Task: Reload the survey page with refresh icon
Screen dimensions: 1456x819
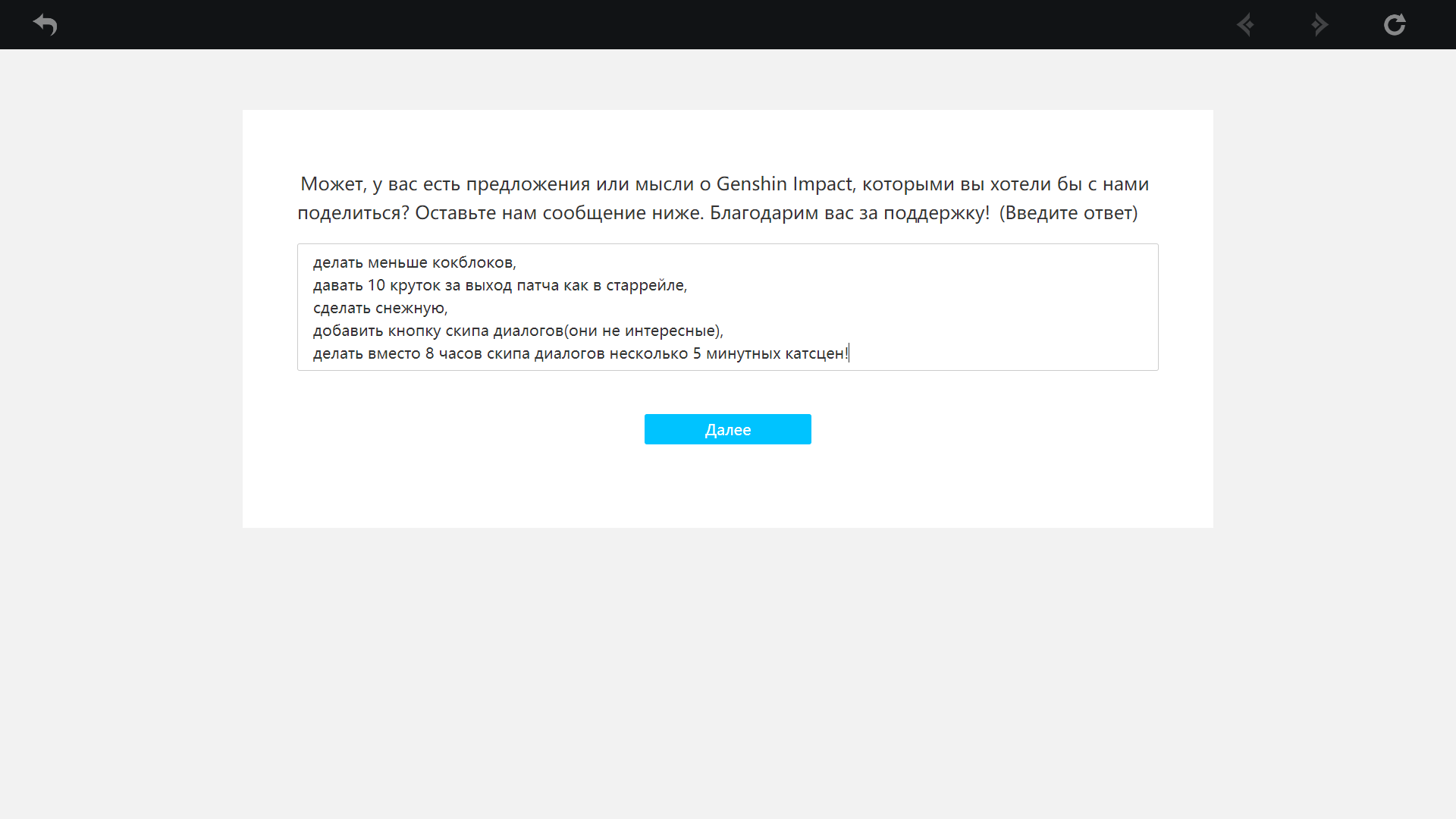Action: [x=1395, y=24]
